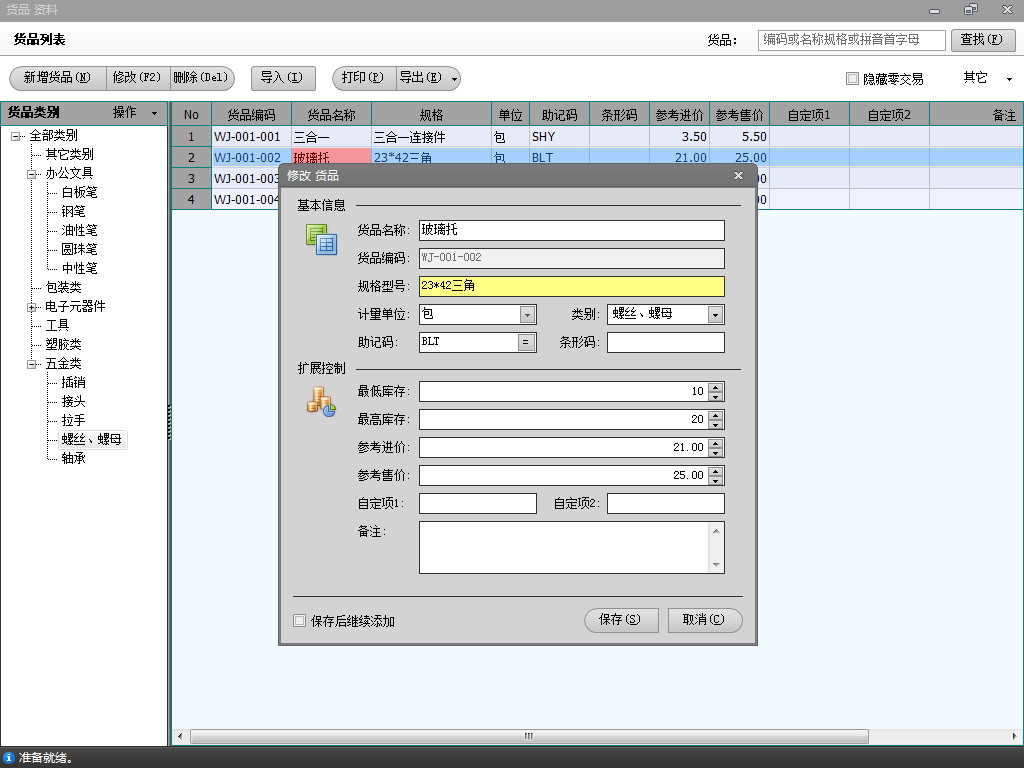Collapse the 办公文具 category node
Image resolution: width=1024 pixels, height=768 pixels.
32,174
